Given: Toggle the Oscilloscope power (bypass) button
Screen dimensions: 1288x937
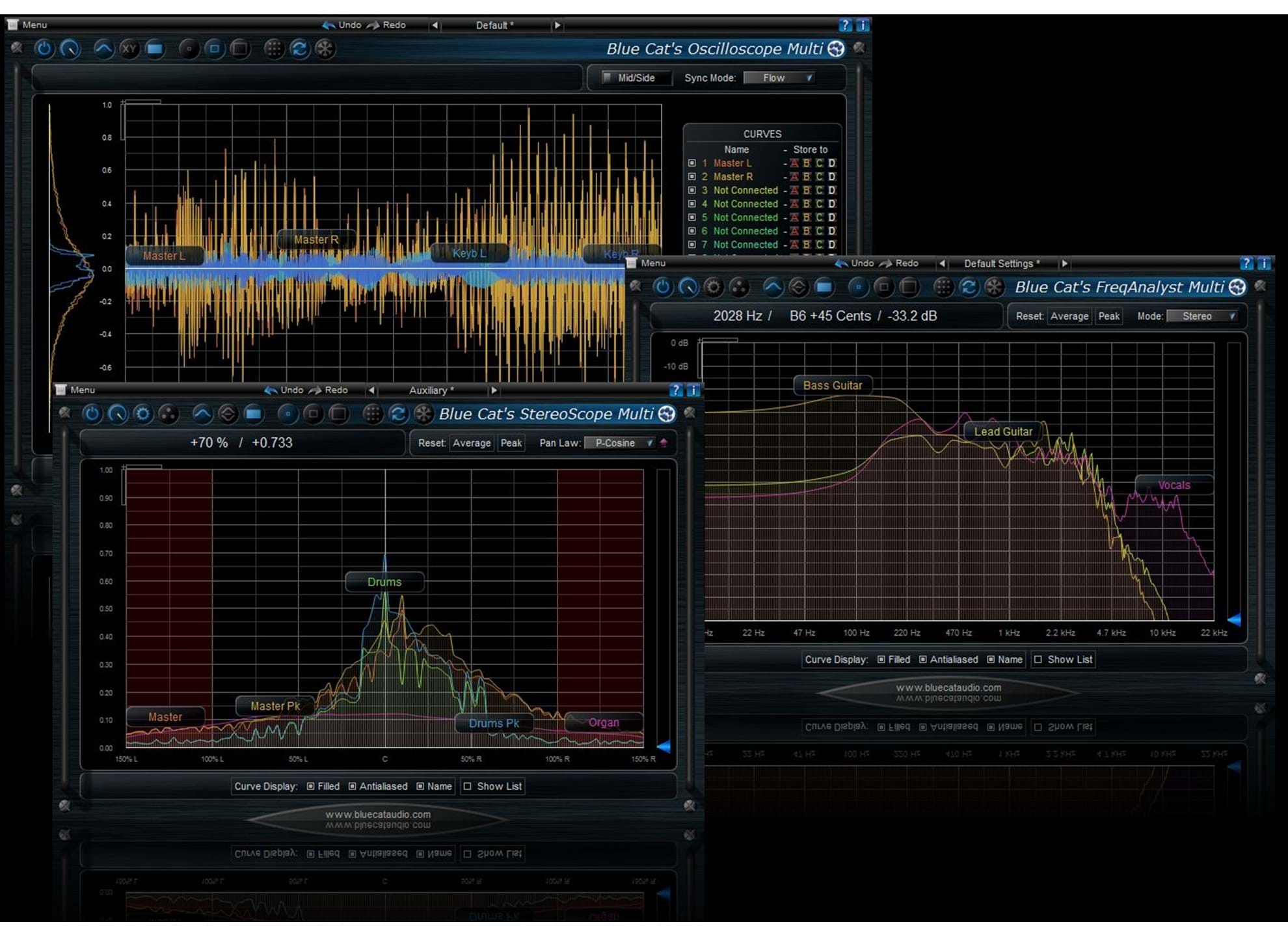Looking at the screenshot, I should (x=44, y=49).
